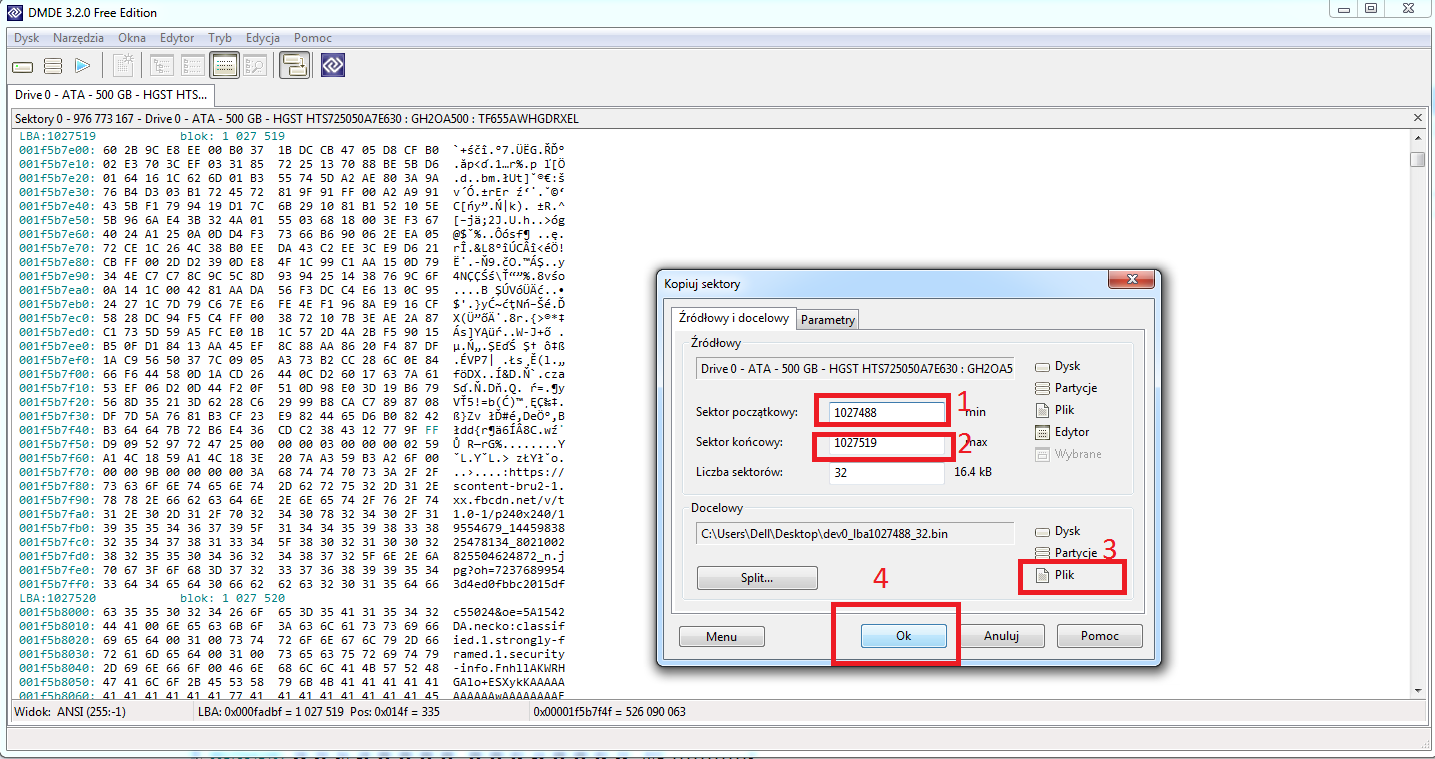Screen dimensions: 1435x759
Task: Open the select drive toolbar icon
Action: tap(23, 66)
